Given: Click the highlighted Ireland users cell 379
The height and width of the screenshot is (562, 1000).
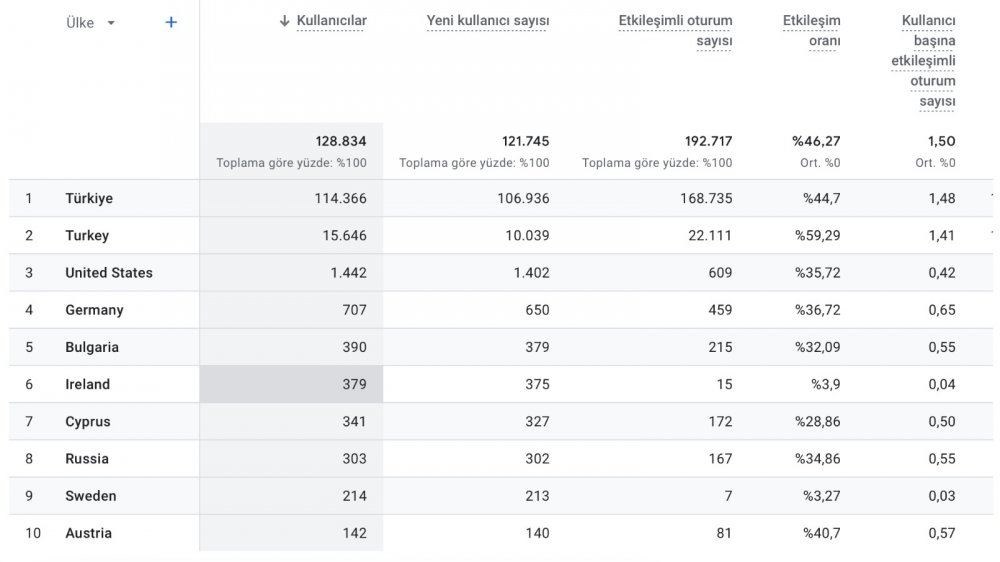Looking at the screenshot, I should coord(291,384).
